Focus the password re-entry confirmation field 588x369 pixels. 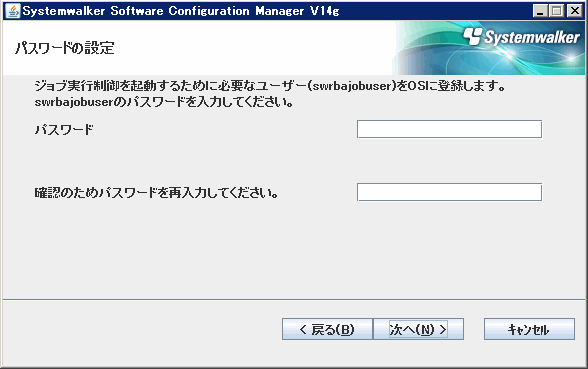coord(449,192)
